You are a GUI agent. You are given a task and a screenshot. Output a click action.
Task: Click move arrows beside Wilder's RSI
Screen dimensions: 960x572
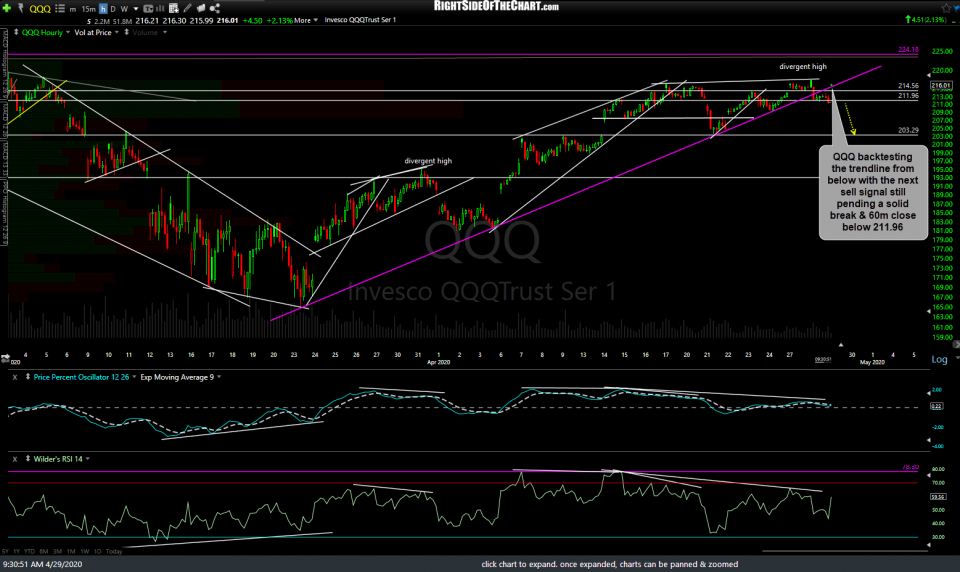click(28, 459)
